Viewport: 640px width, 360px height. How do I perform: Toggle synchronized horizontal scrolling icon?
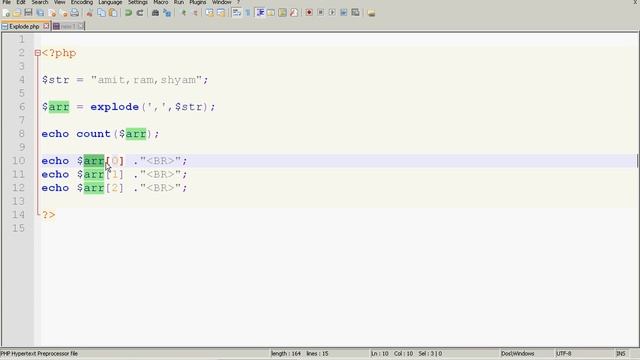pos(221,13)
